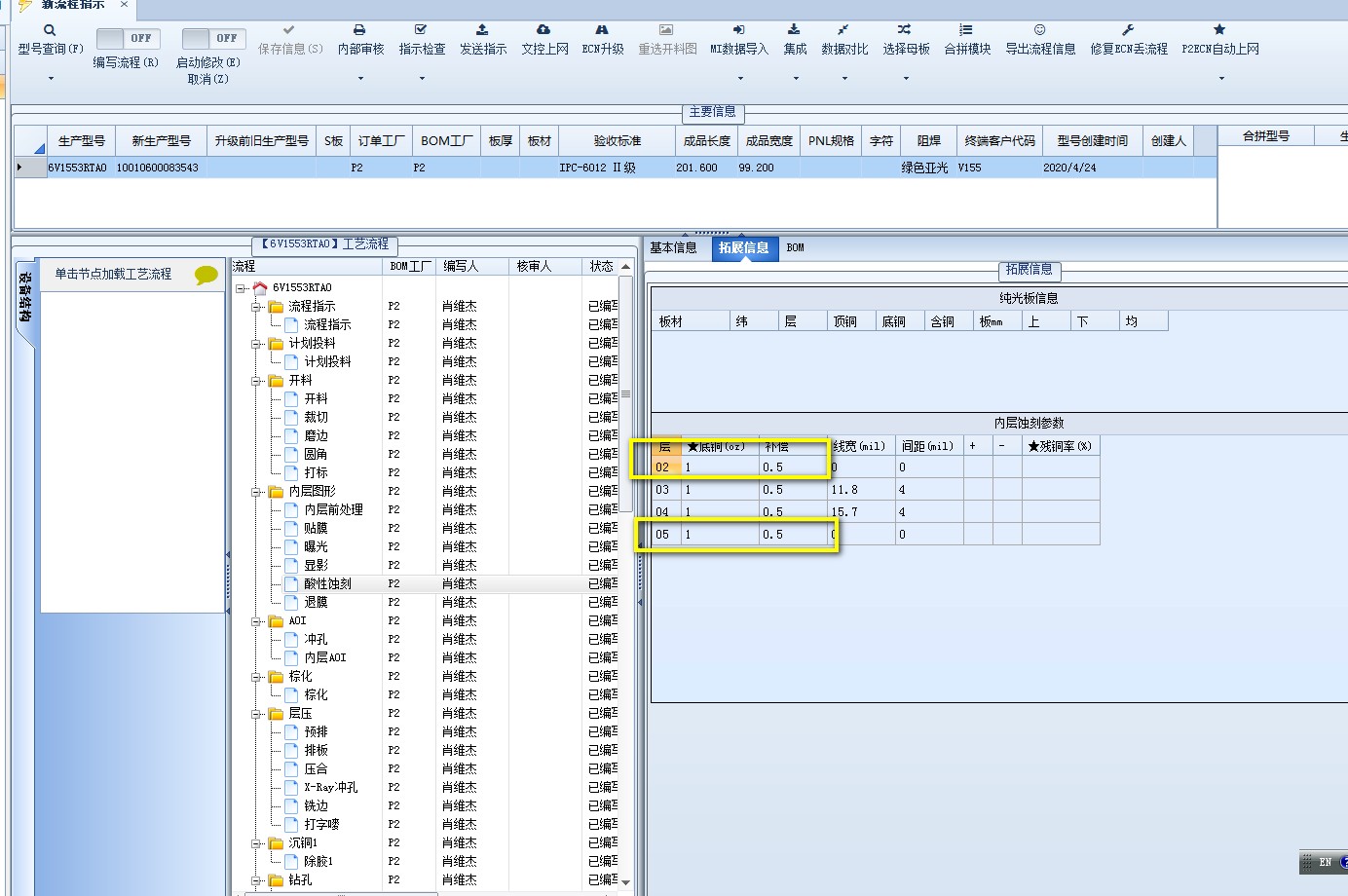Viewport: 1348px width, 896px height.
Task: Close the 新流程指示 tab
Action: (124, 5)
